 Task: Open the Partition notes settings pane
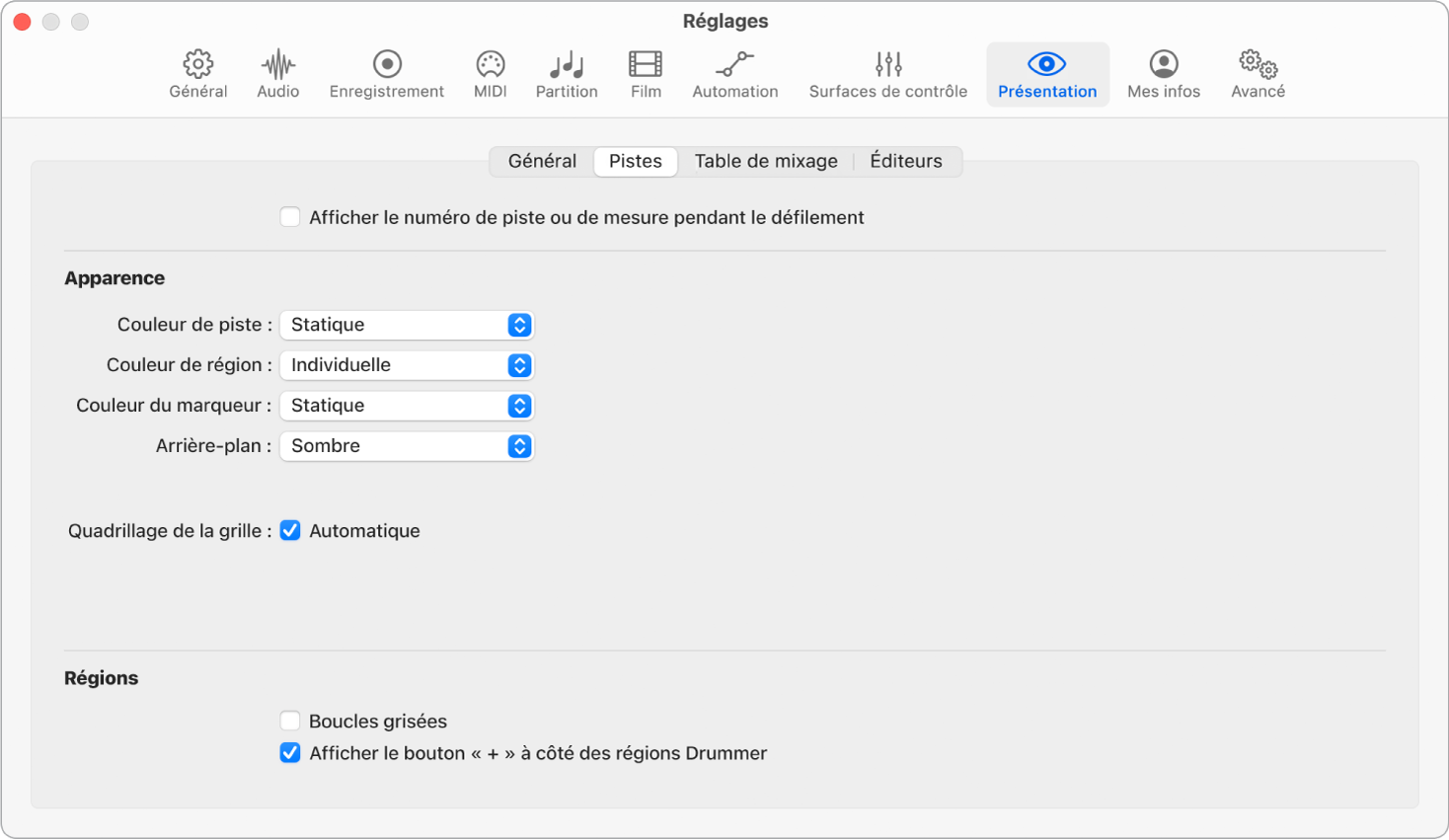coord(567,74)
